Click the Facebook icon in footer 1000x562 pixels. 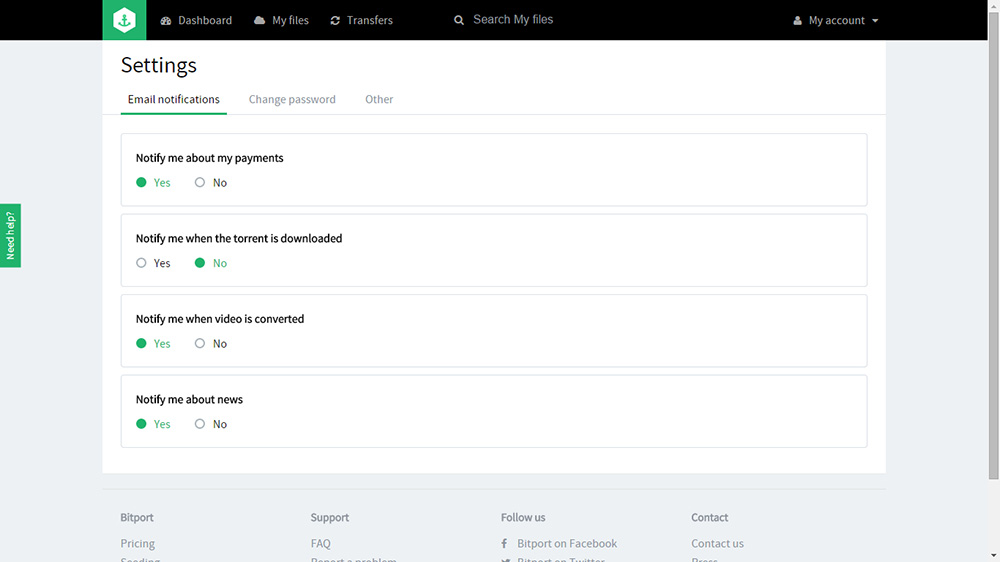point(504,544)
